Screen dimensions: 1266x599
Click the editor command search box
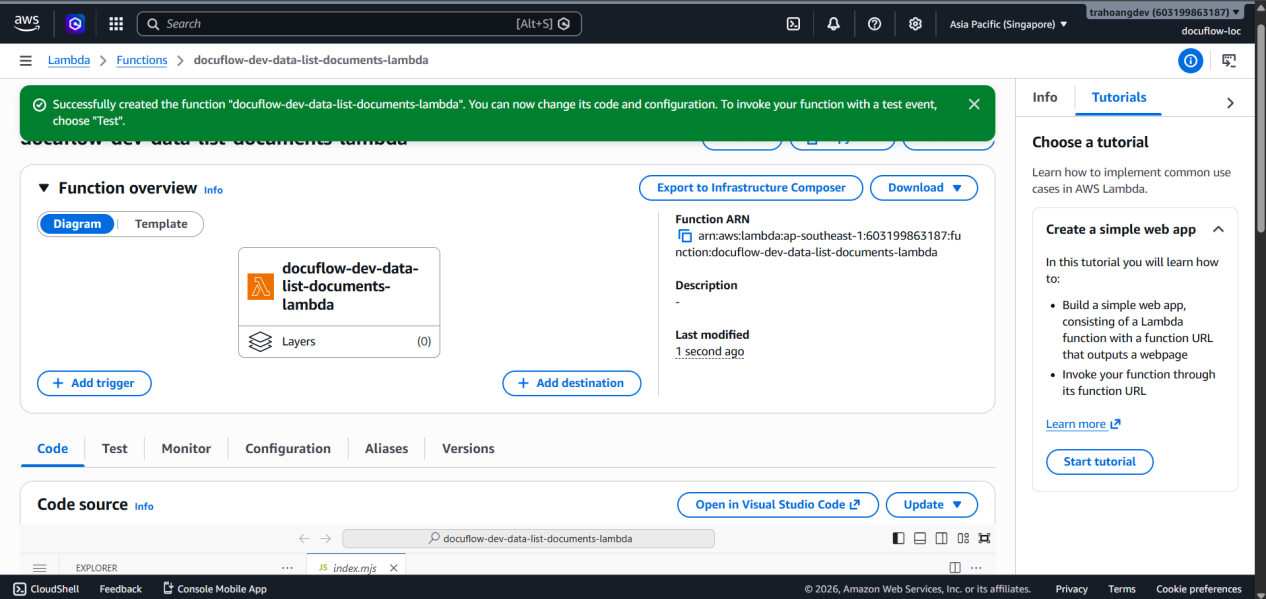click(x=528, y=538)
